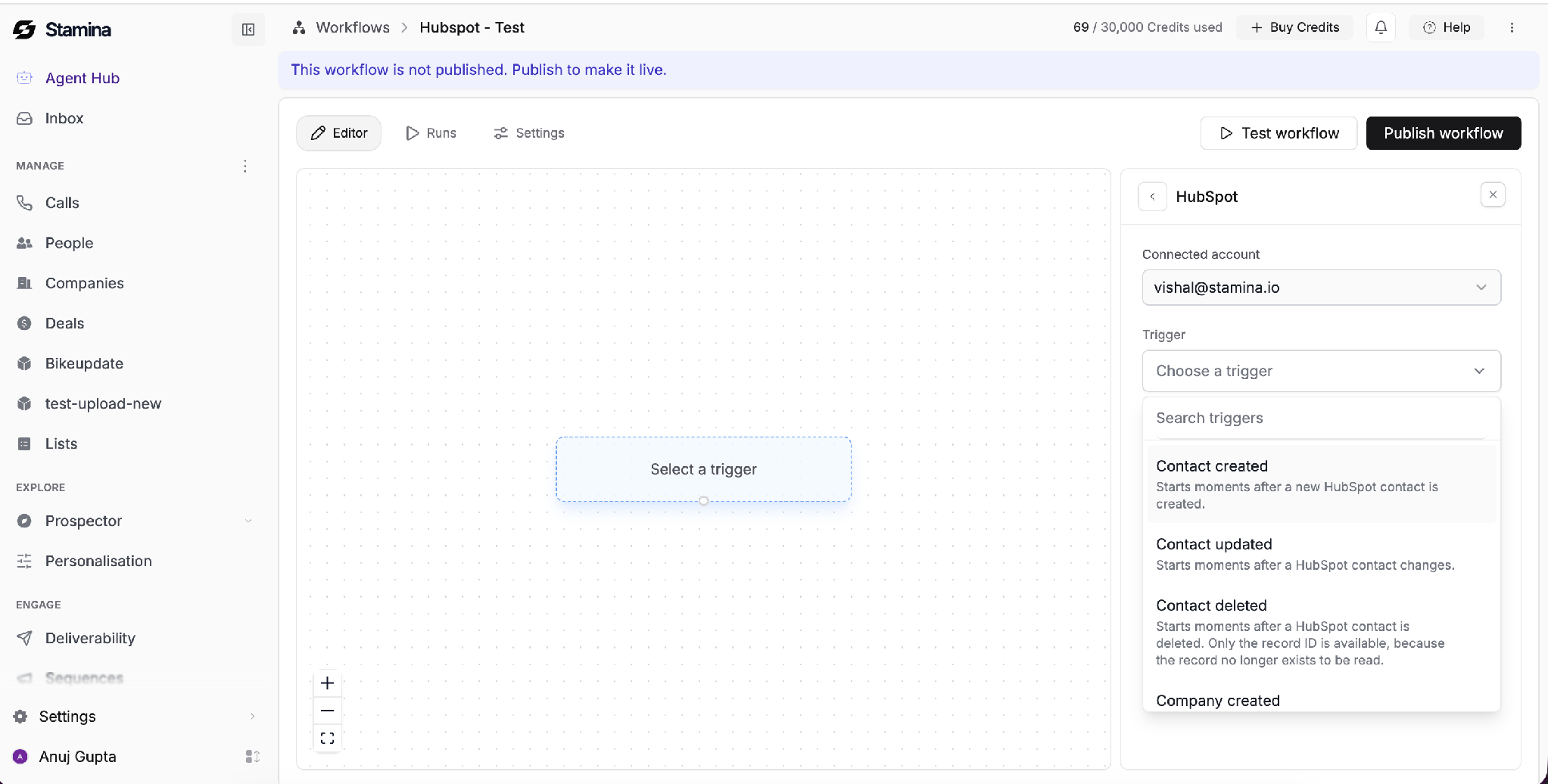This screenshot has height=784, width=1548.
Task: Open Settings in the sidebar
Action: pyautogui.click(x=67, y=716)
